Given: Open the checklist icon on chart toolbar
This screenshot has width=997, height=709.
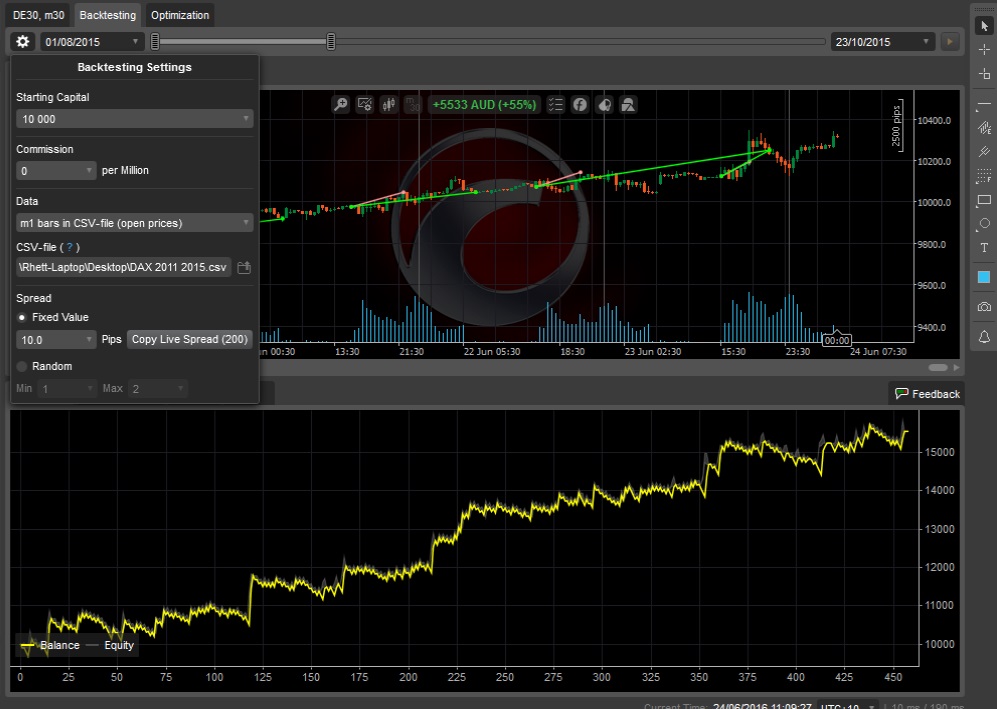Looking at the screenshot, I should tap(556, 104).
